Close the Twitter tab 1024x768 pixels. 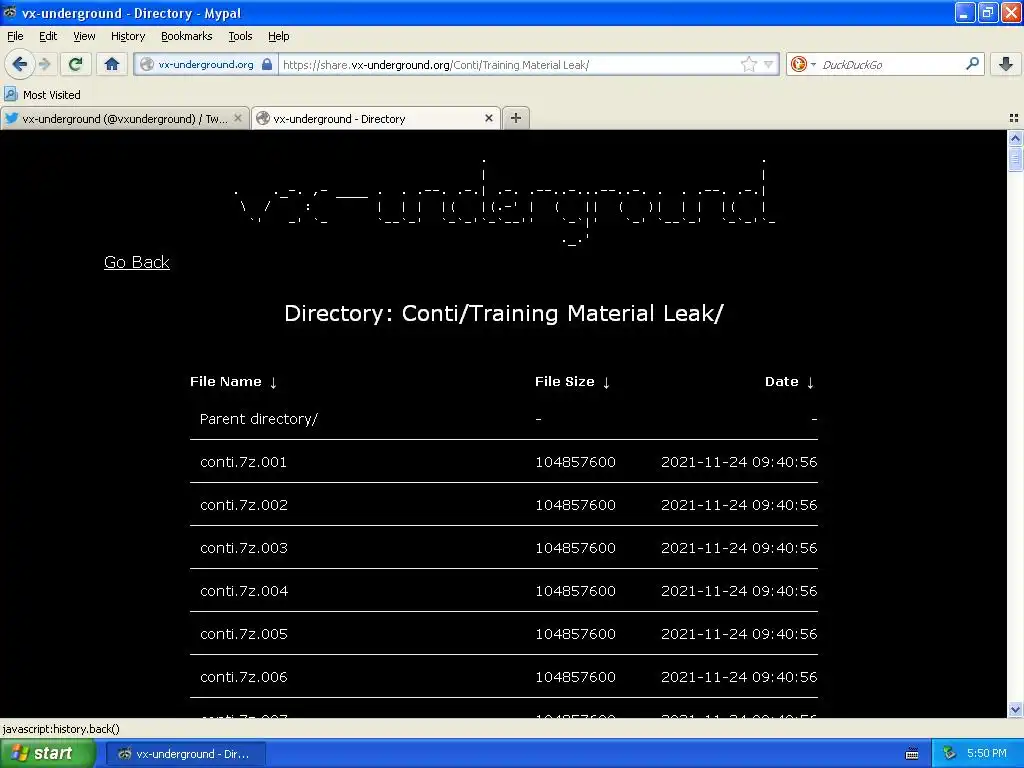click(238, 118)
